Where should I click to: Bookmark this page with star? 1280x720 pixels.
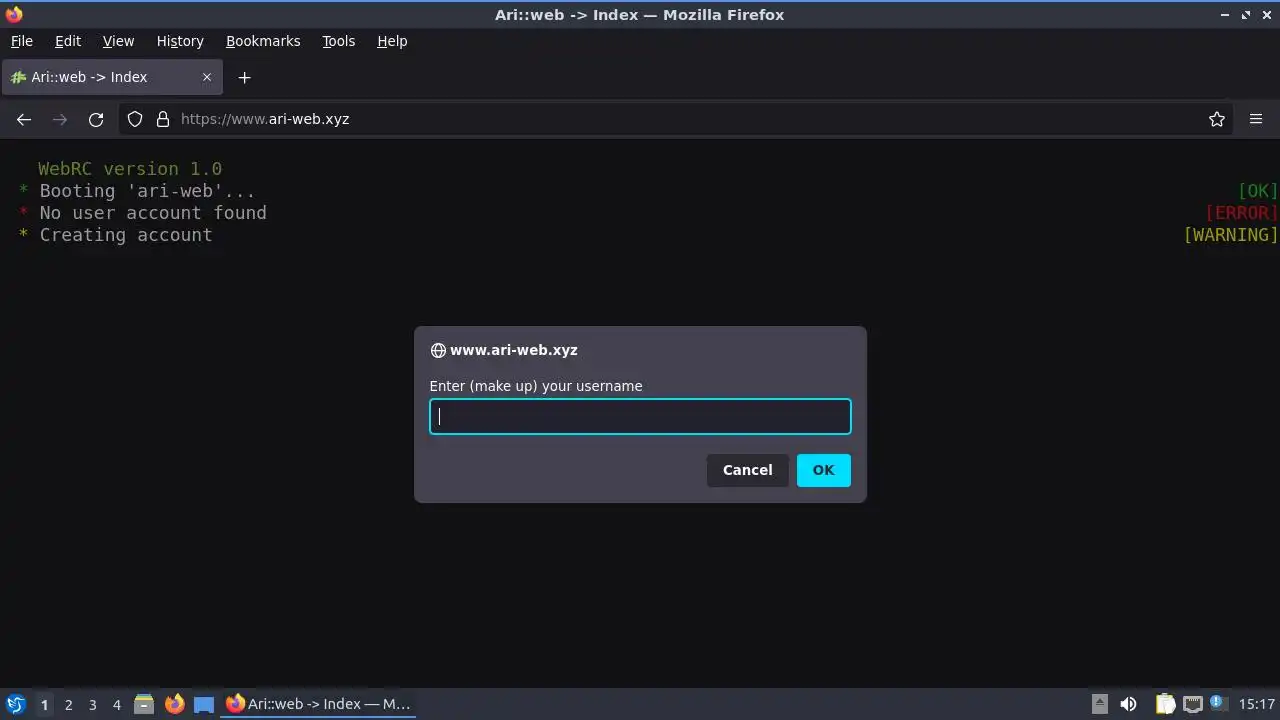coord(1217,119)
